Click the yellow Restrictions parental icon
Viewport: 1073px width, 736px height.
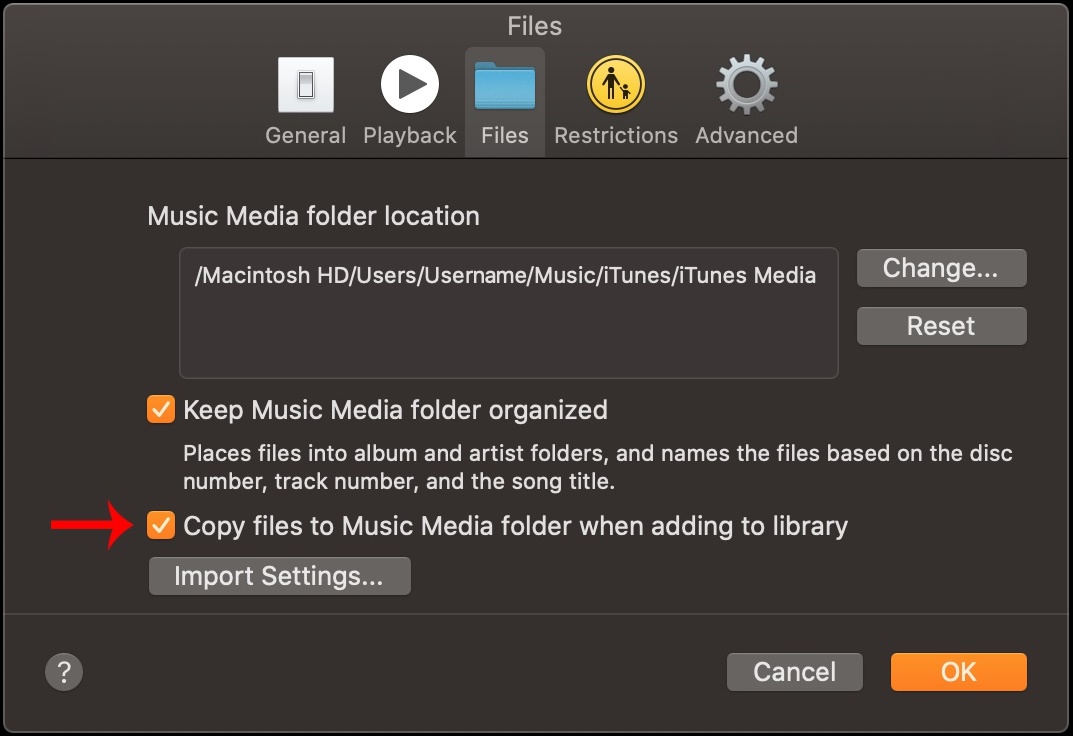615,85
